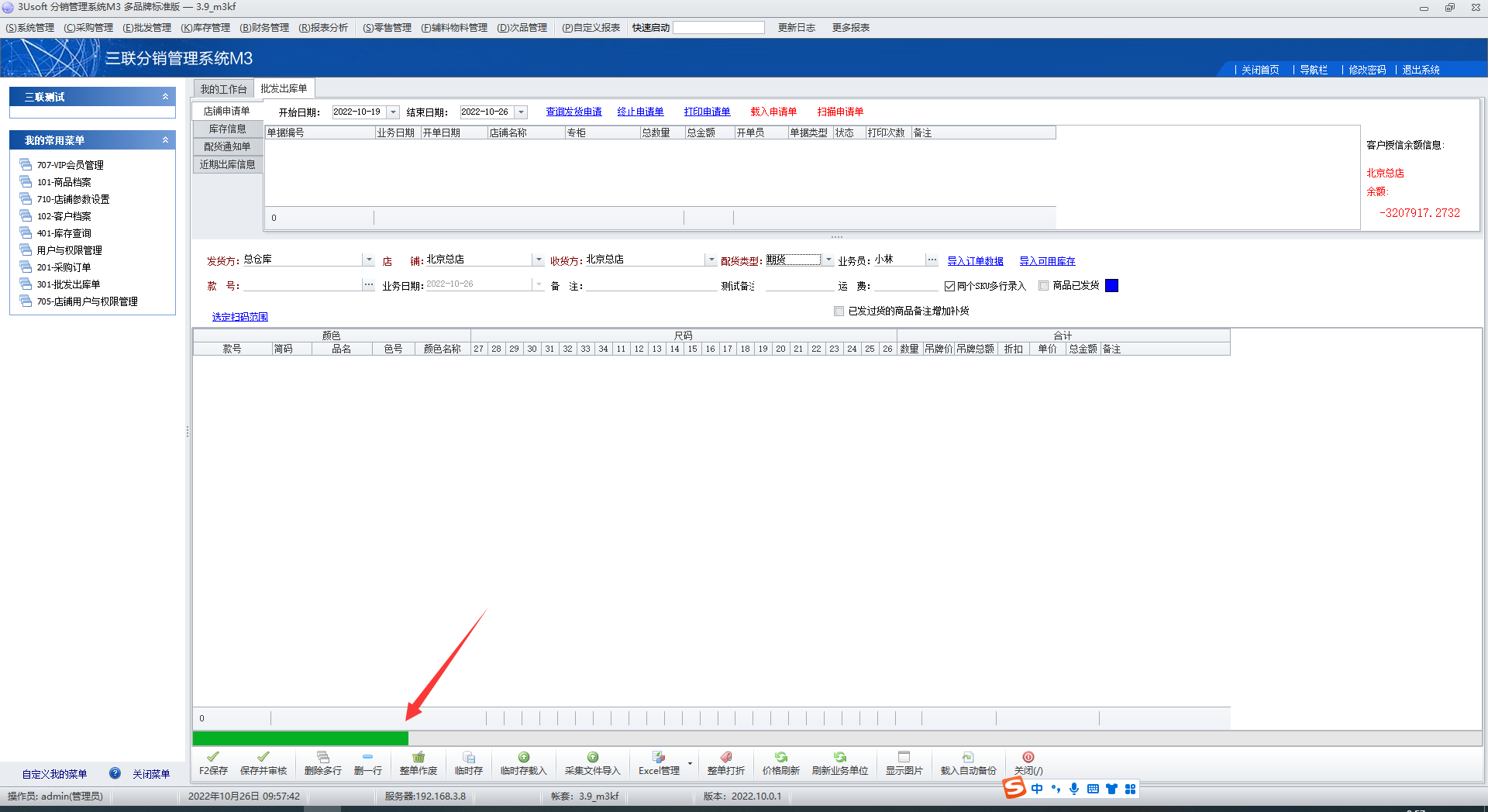Open 结束日期 date dropdown

[x=522, y=112]
